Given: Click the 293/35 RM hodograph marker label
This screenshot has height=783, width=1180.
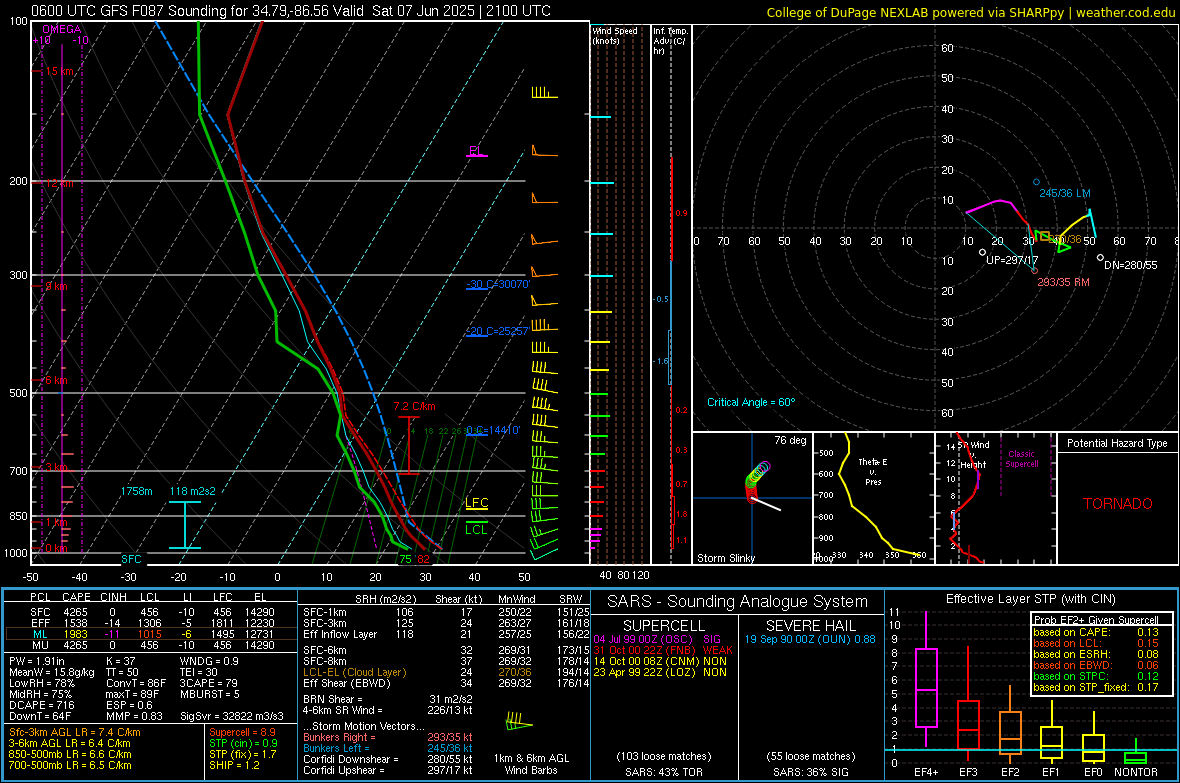Looking at the screenshot, I should 1063,282.
